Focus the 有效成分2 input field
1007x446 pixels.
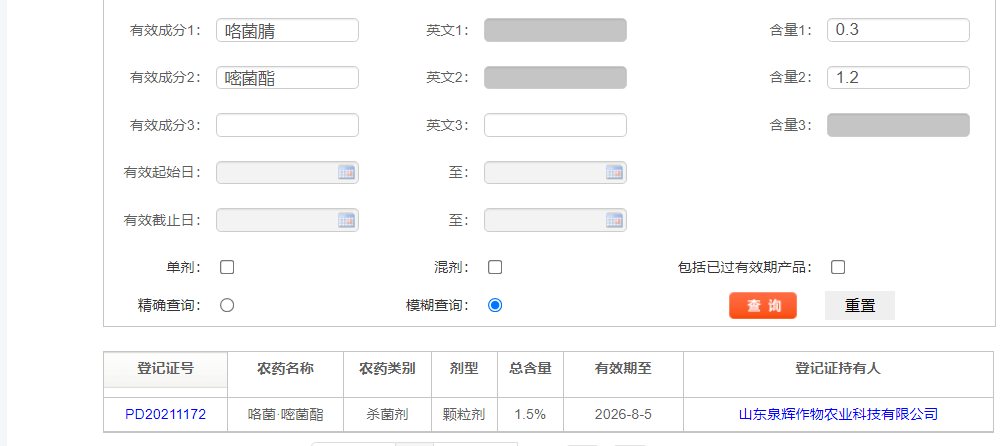click(x=287, y=78)
